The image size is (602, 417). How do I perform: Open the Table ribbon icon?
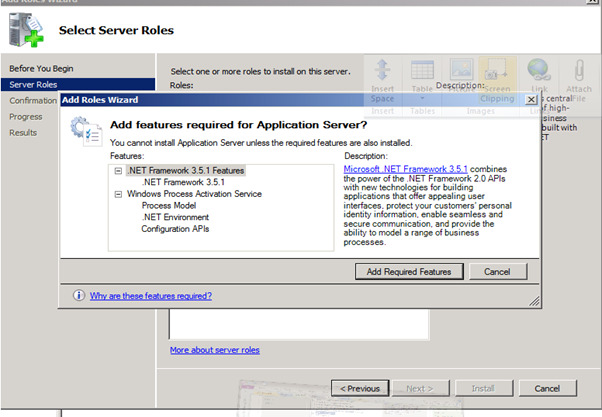coord(422,70)
